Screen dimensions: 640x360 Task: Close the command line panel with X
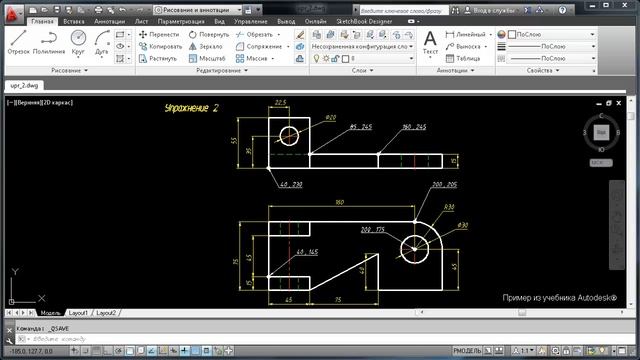tap(10, 330)
